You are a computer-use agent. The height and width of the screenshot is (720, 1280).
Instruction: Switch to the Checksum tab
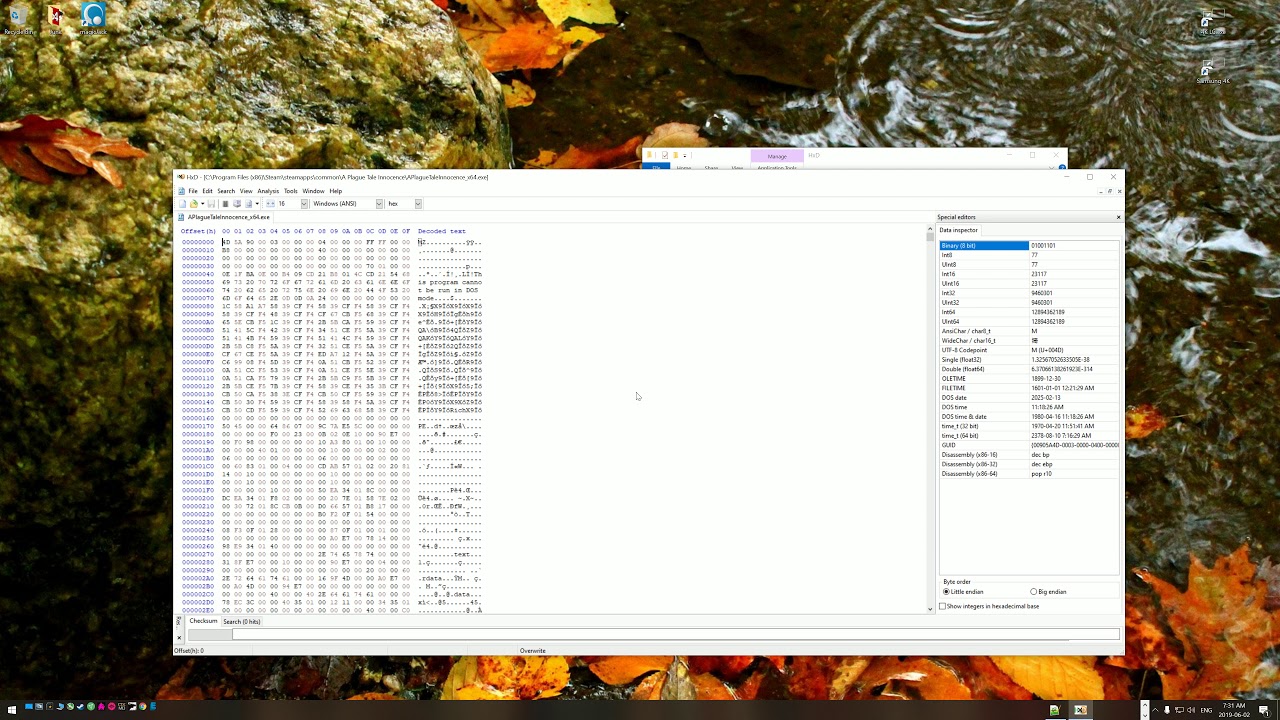coord(203,621)
